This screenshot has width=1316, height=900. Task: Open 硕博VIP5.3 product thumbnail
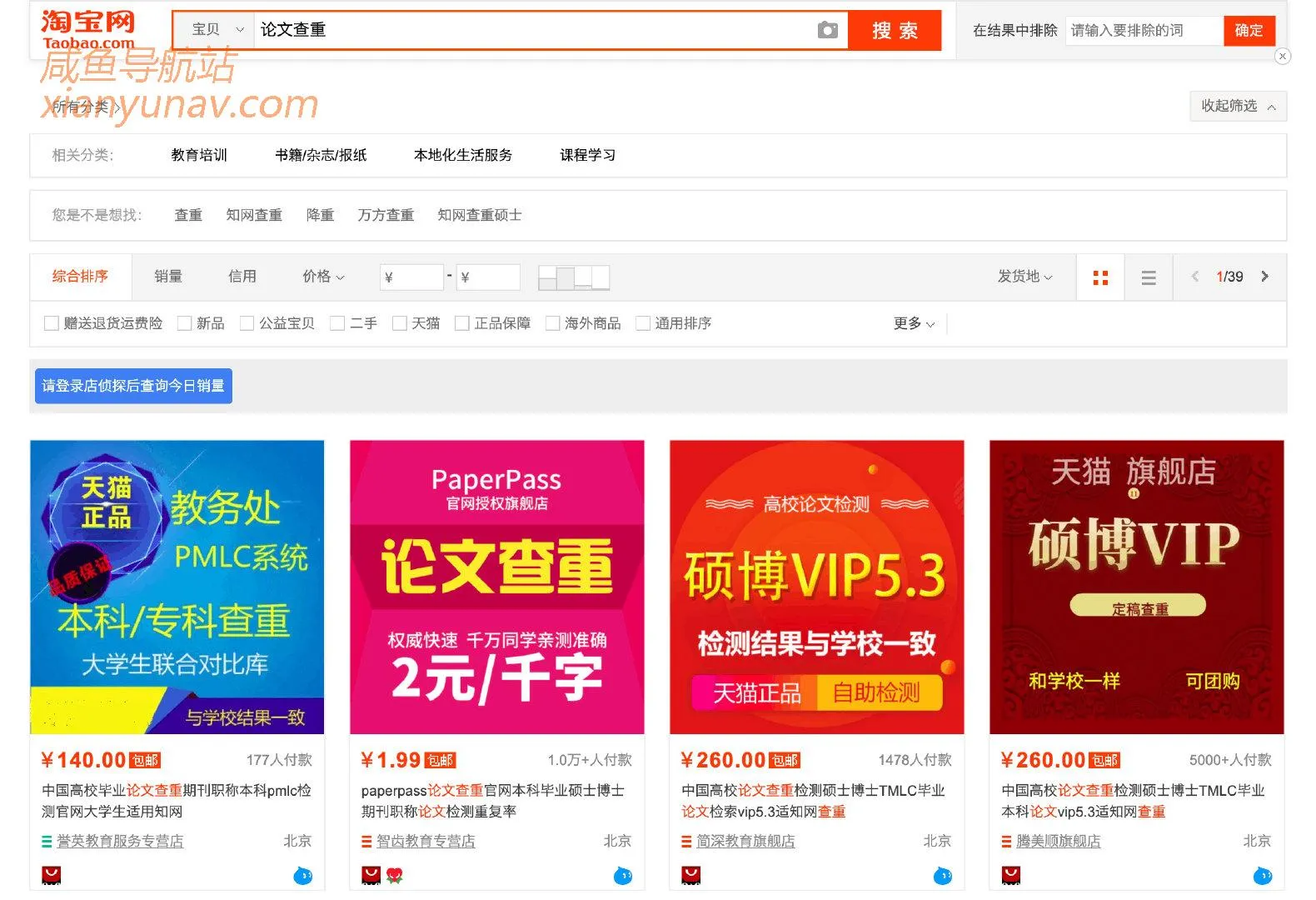click(817, 587)
